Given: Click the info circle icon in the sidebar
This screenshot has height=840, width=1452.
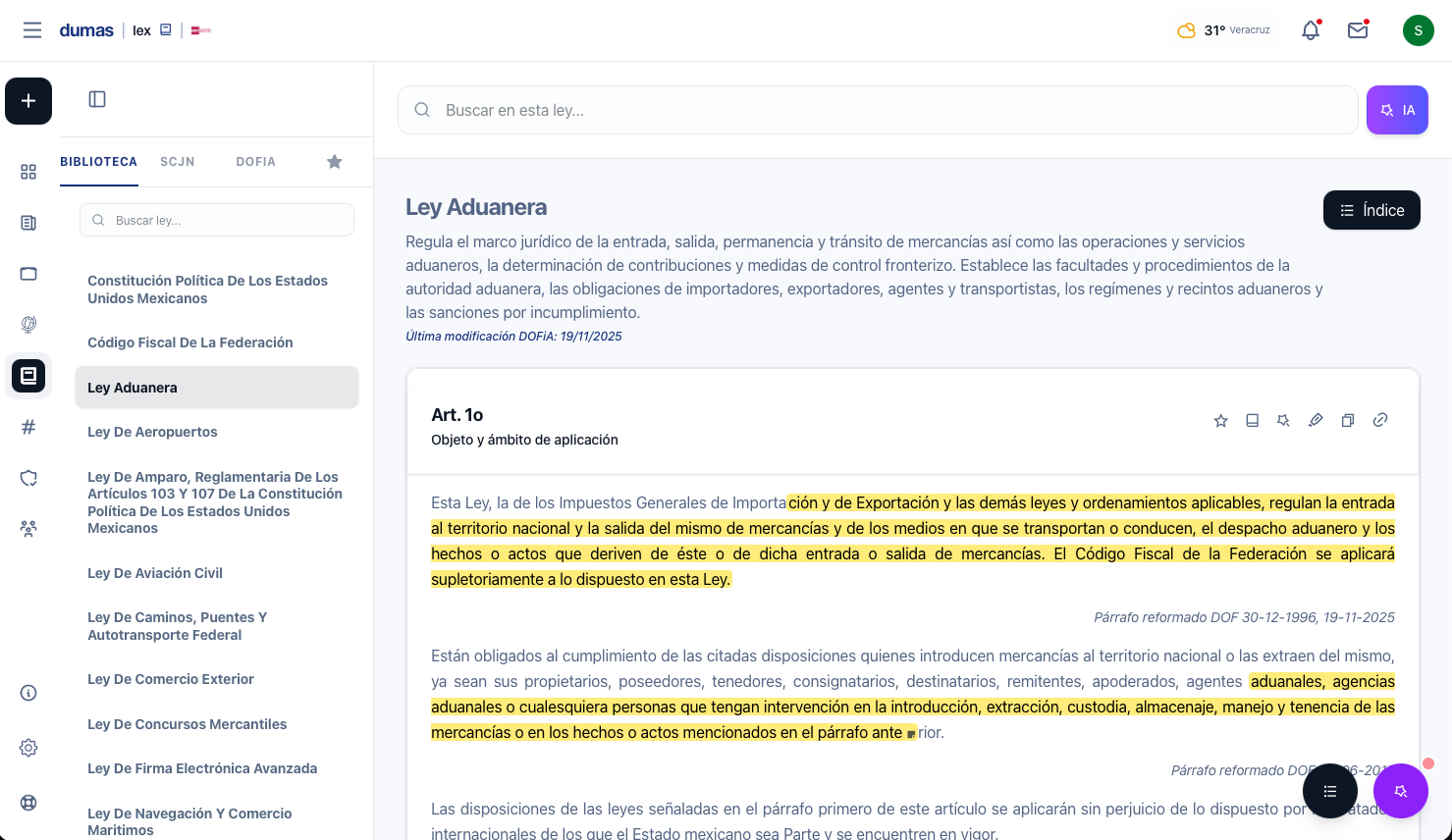Looking at the screenshot, I should (x=28, y=693).
